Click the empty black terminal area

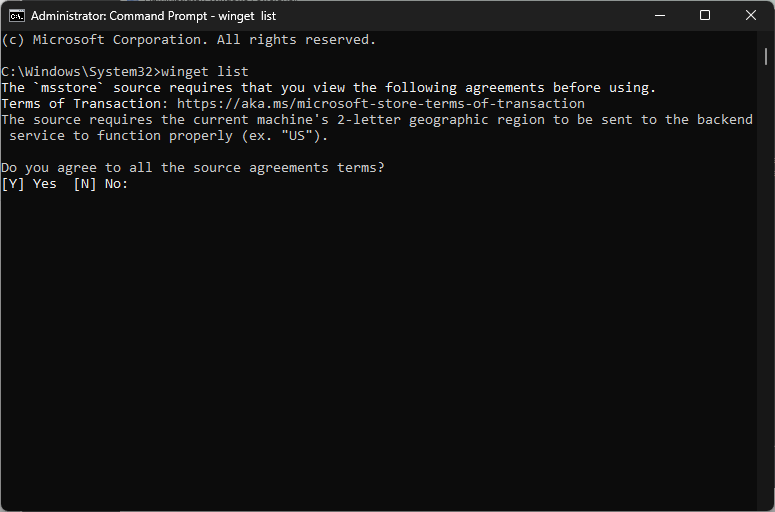(x=379, y=346)
